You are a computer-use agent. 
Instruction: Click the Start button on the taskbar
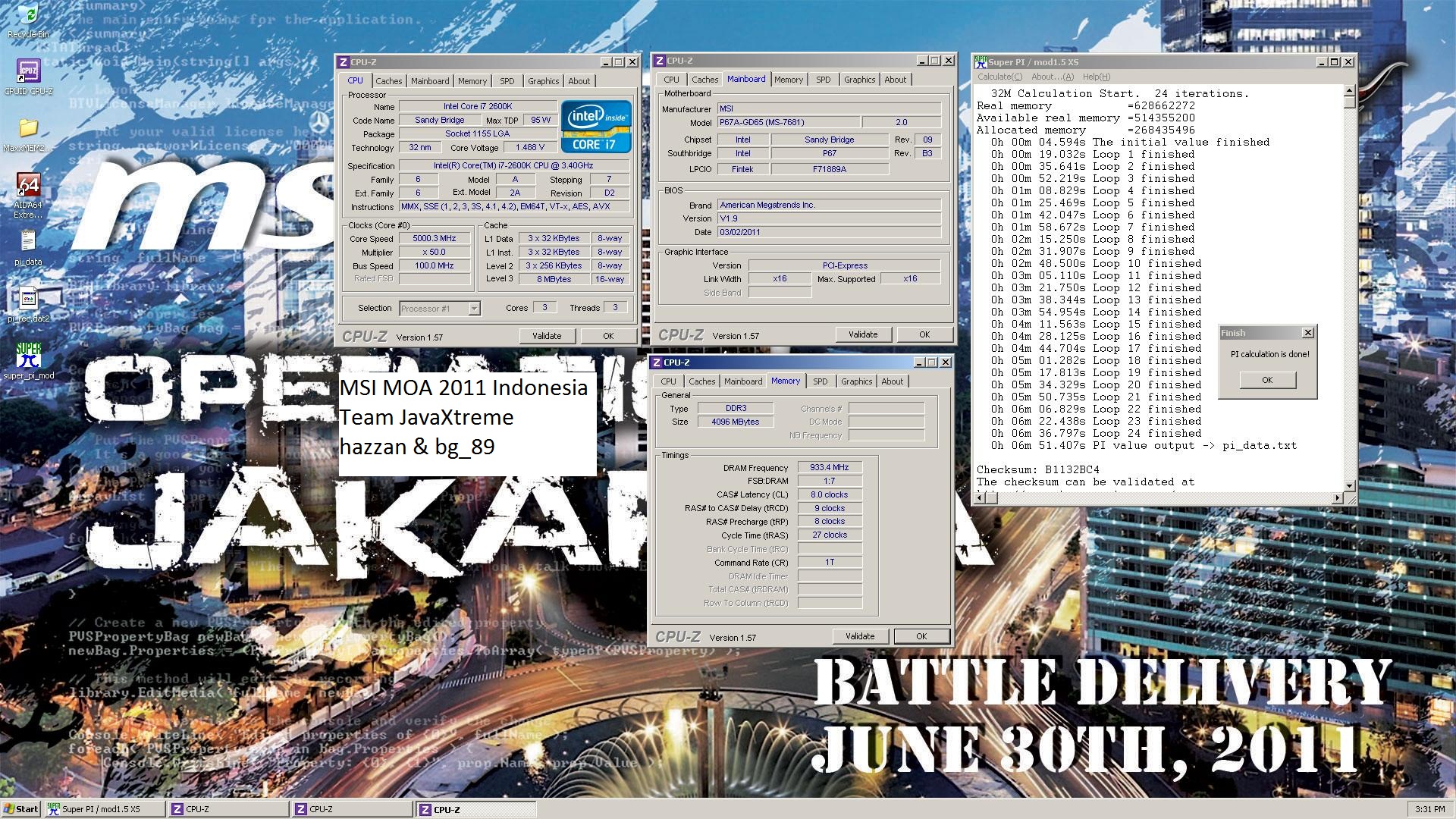[21, 809]
